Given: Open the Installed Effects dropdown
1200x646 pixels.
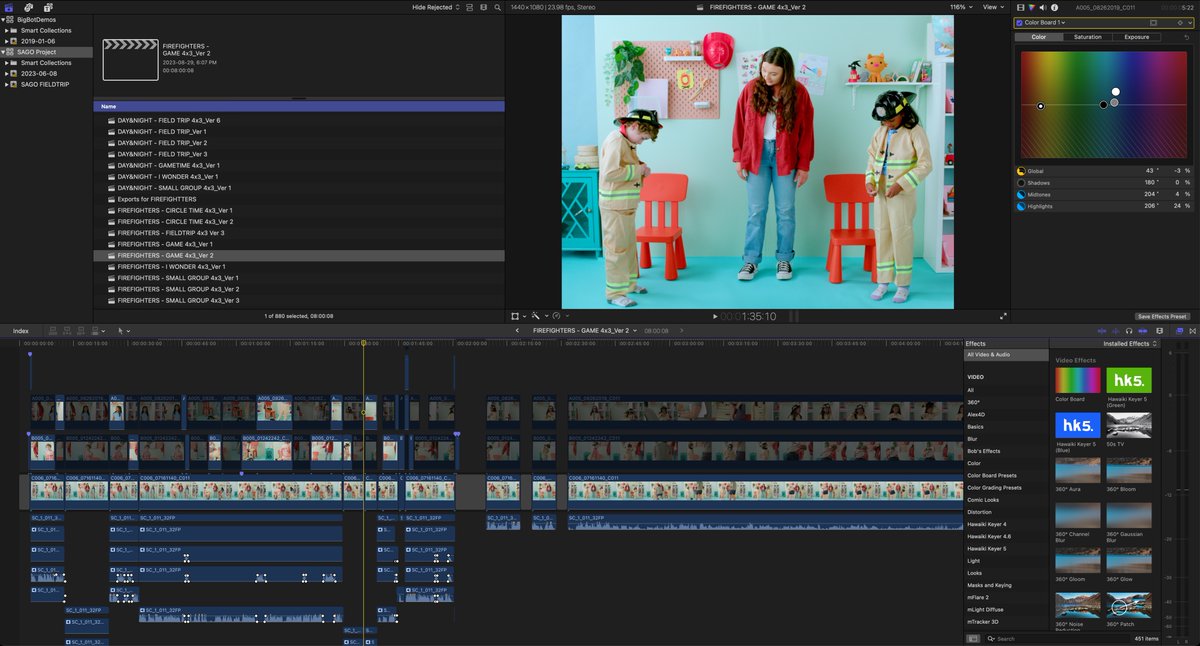Looking at the screenshot, I should pyautogui.click(x=1131, y=343).
